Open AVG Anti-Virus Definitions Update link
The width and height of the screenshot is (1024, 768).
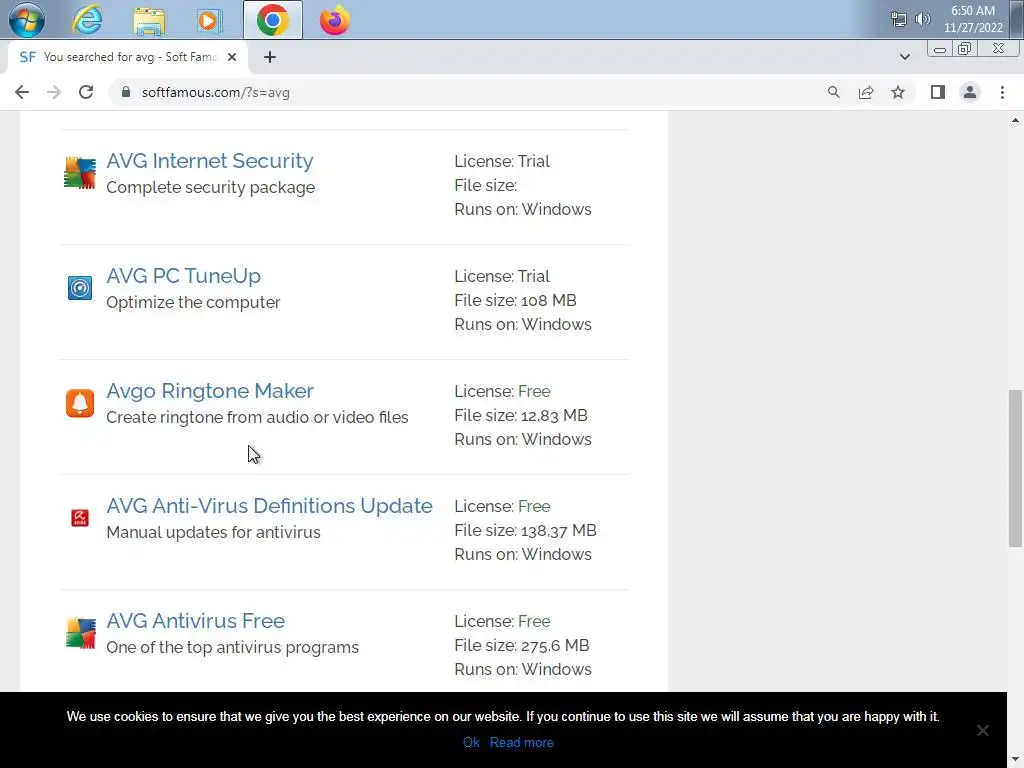click(269, 505)
